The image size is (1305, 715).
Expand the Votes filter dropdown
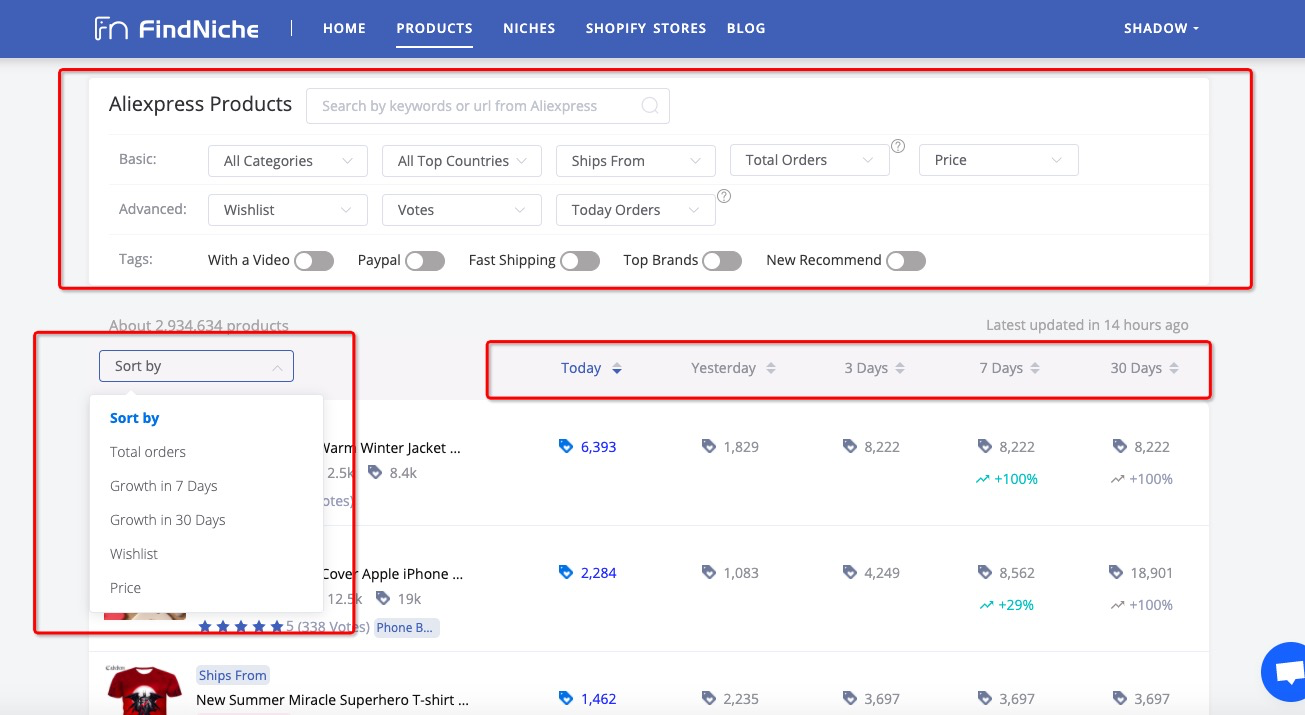[462, 210]
